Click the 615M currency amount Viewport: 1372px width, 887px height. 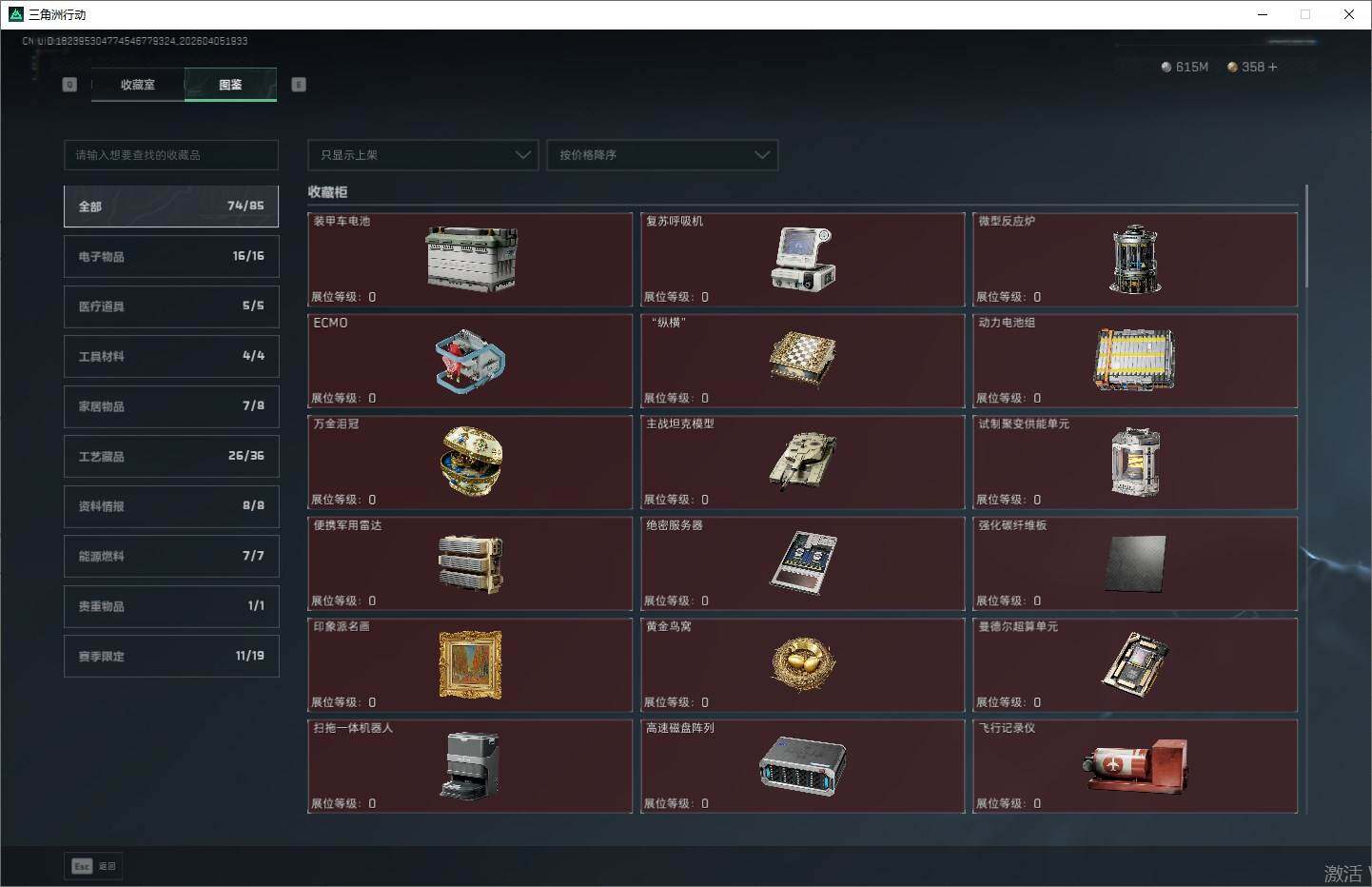tap(1192, 67)
